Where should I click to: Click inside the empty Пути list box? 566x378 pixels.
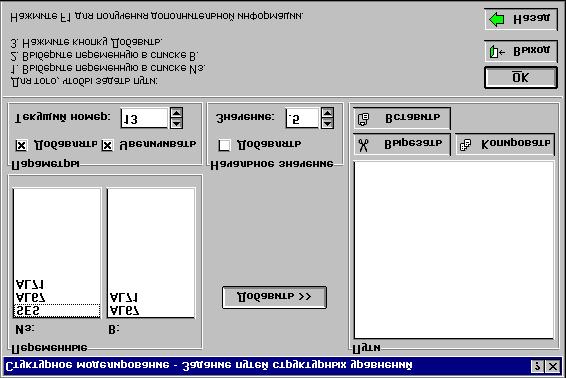[454, 250]
